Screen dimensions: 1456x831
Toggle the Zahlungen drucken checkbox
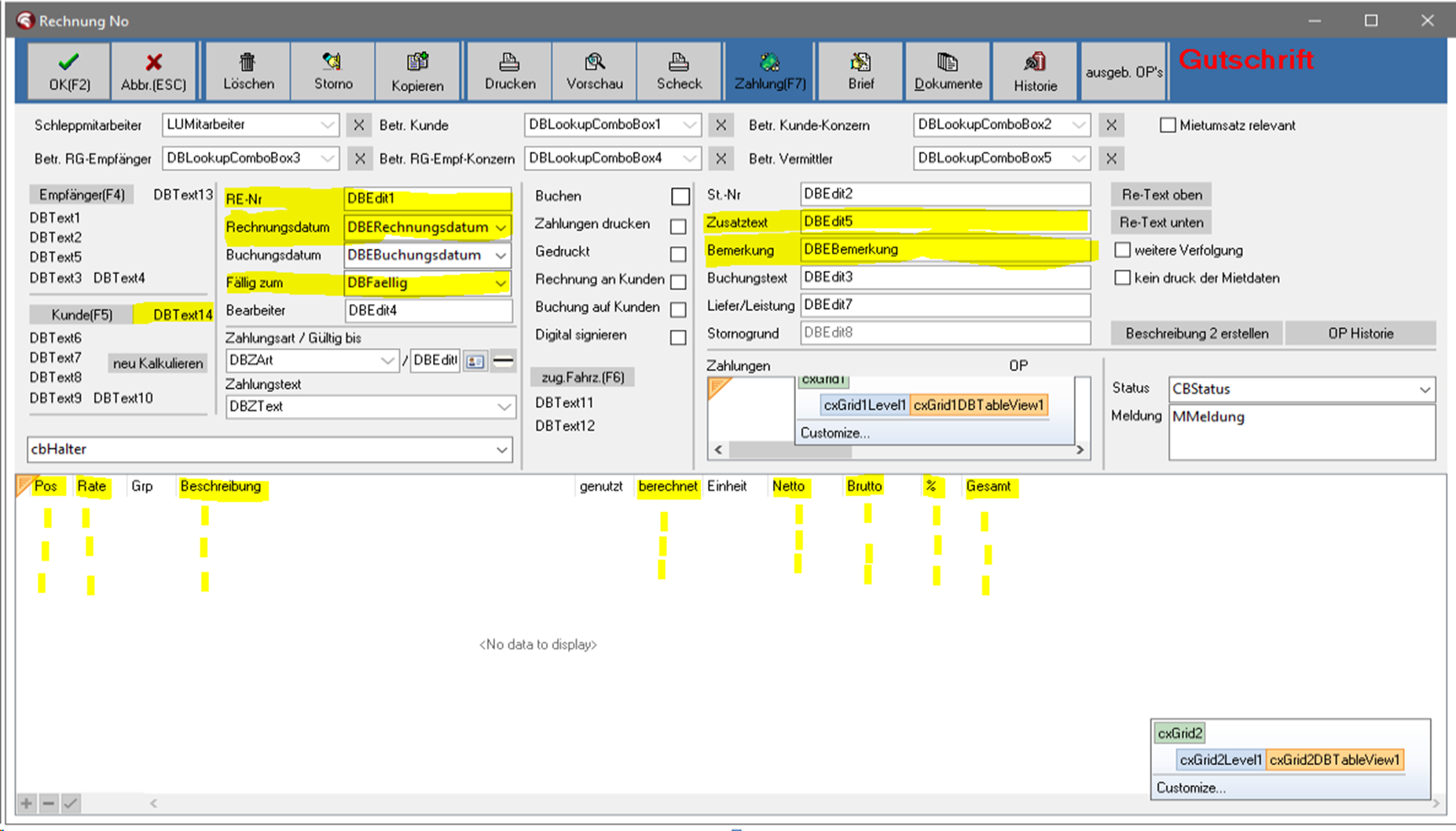click(x=678, y=226)
